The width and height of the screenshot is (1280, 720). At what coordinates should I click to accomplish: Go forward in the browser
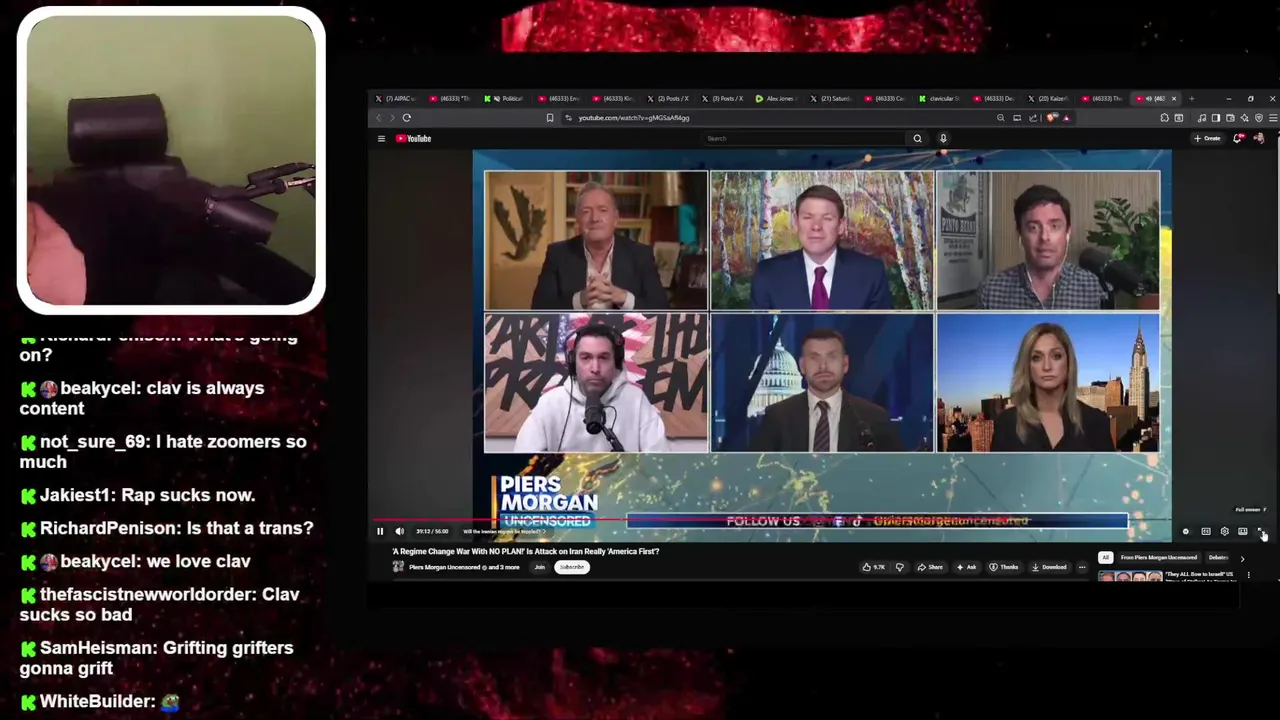click(x=392, y=117)
